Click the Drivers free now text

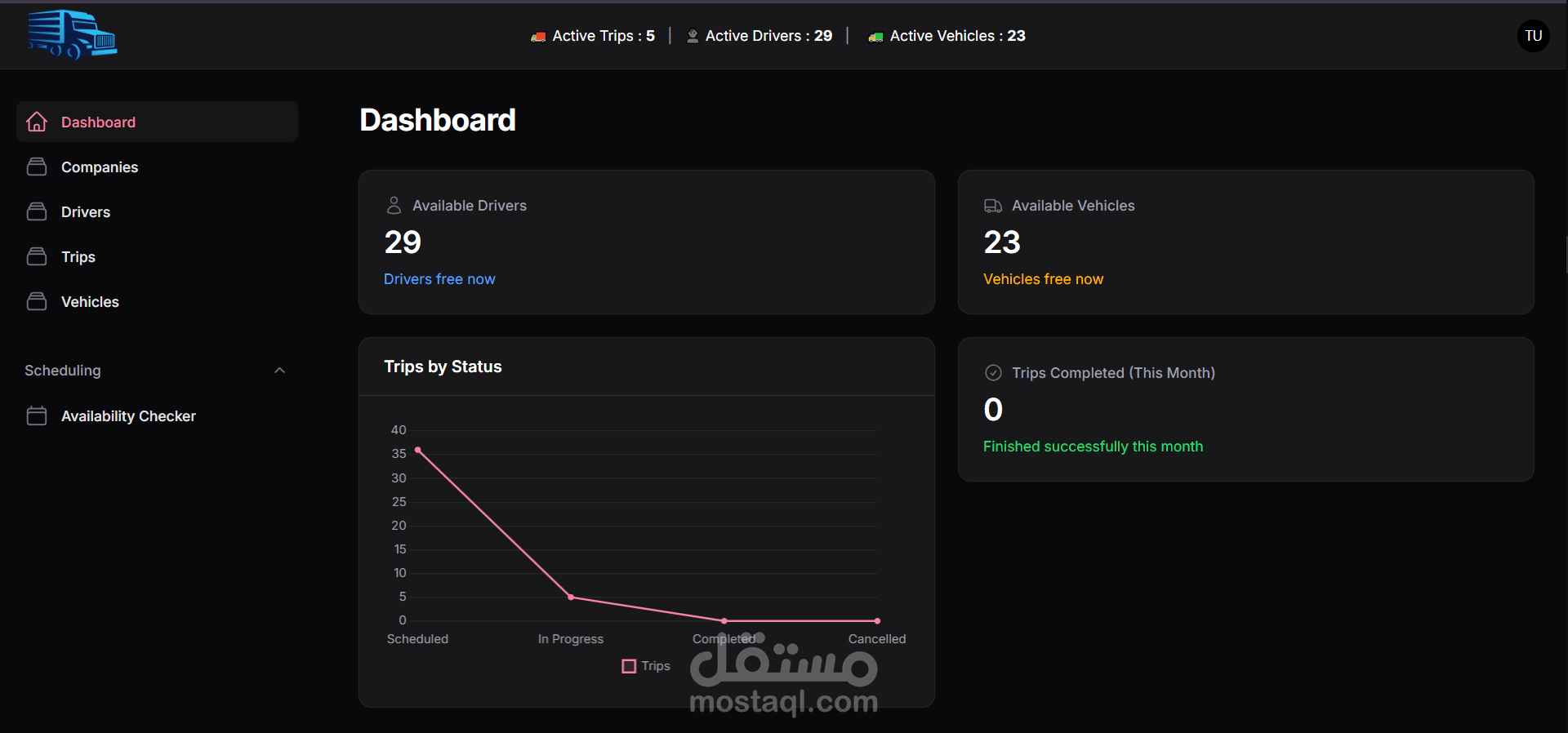(439, 279)
